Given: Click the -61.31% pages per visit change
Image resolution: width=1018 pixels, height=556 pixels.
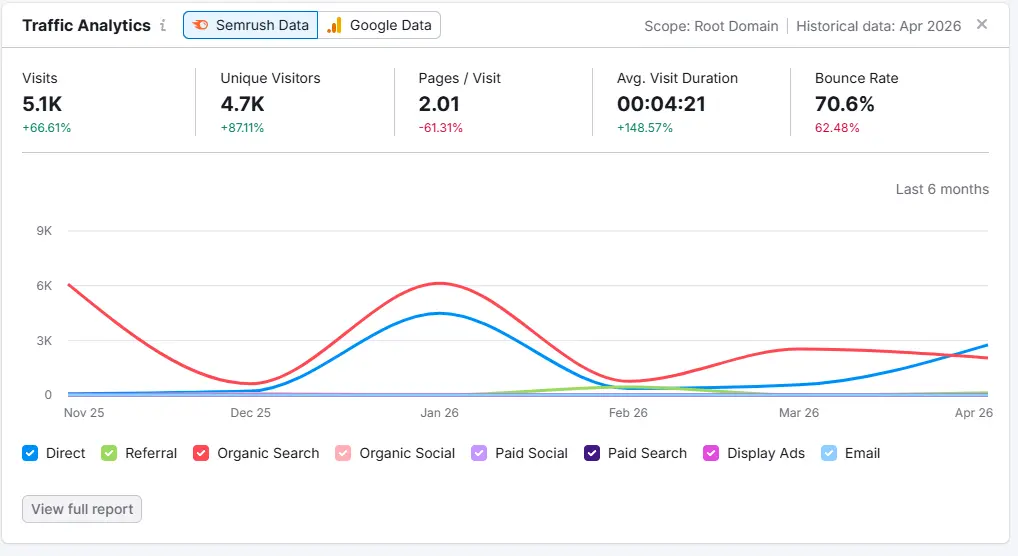Looking at the screenshot, I should pyautogui.click(x=441, y=128).
